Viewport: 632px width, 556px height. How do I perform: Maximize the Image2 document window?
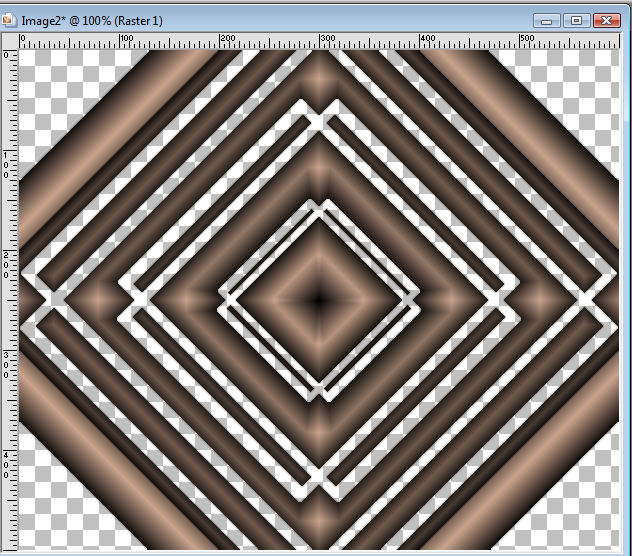[576, 21]
